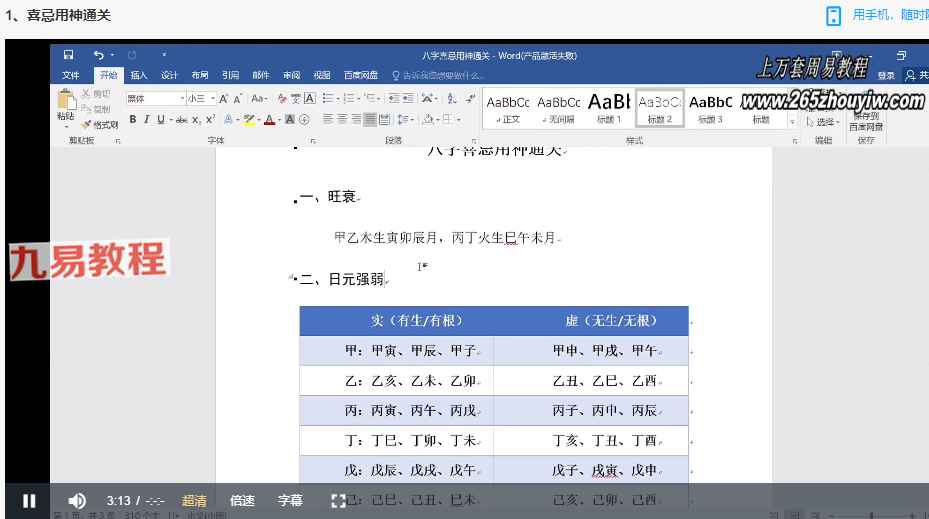This screenshot has width=929, height=519.
Task: Select the 标题 1 heading style
Action: click(609, 108)
